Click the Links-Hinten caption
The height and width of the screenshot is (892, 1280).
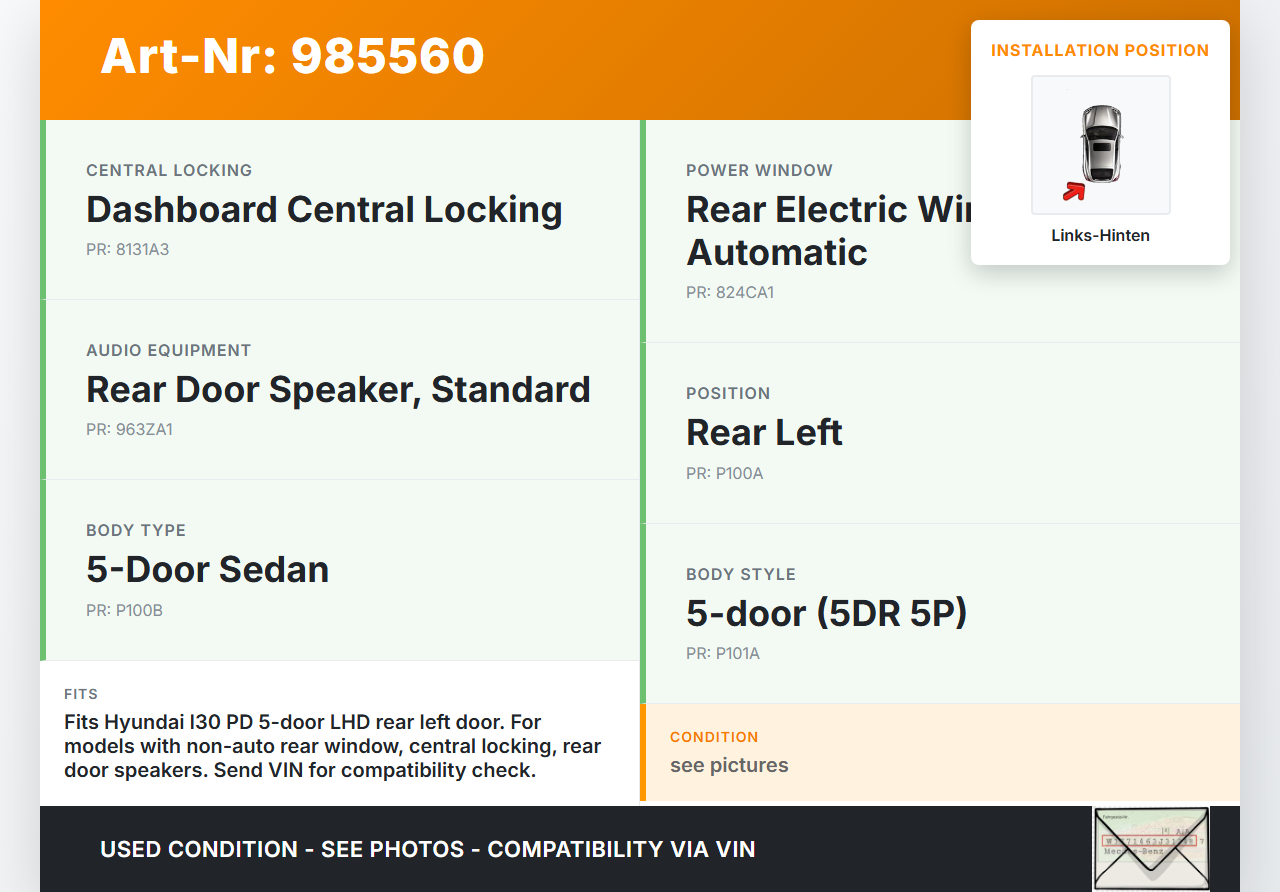point(1100,236)
